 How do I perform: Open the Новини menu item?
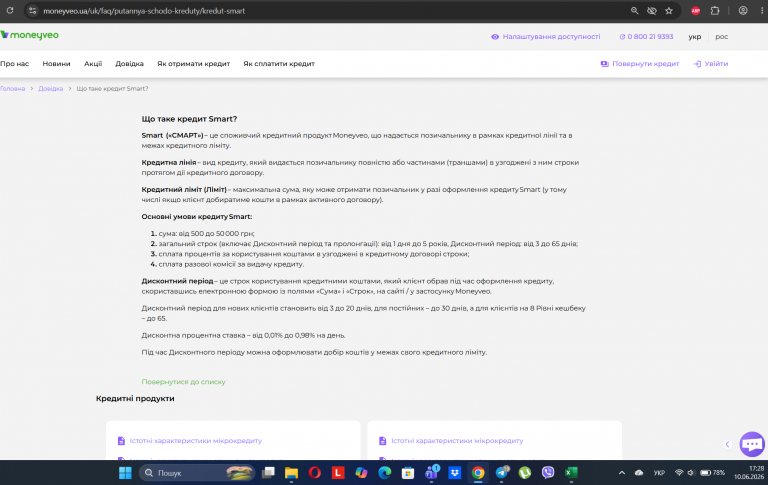click(56, 64)
